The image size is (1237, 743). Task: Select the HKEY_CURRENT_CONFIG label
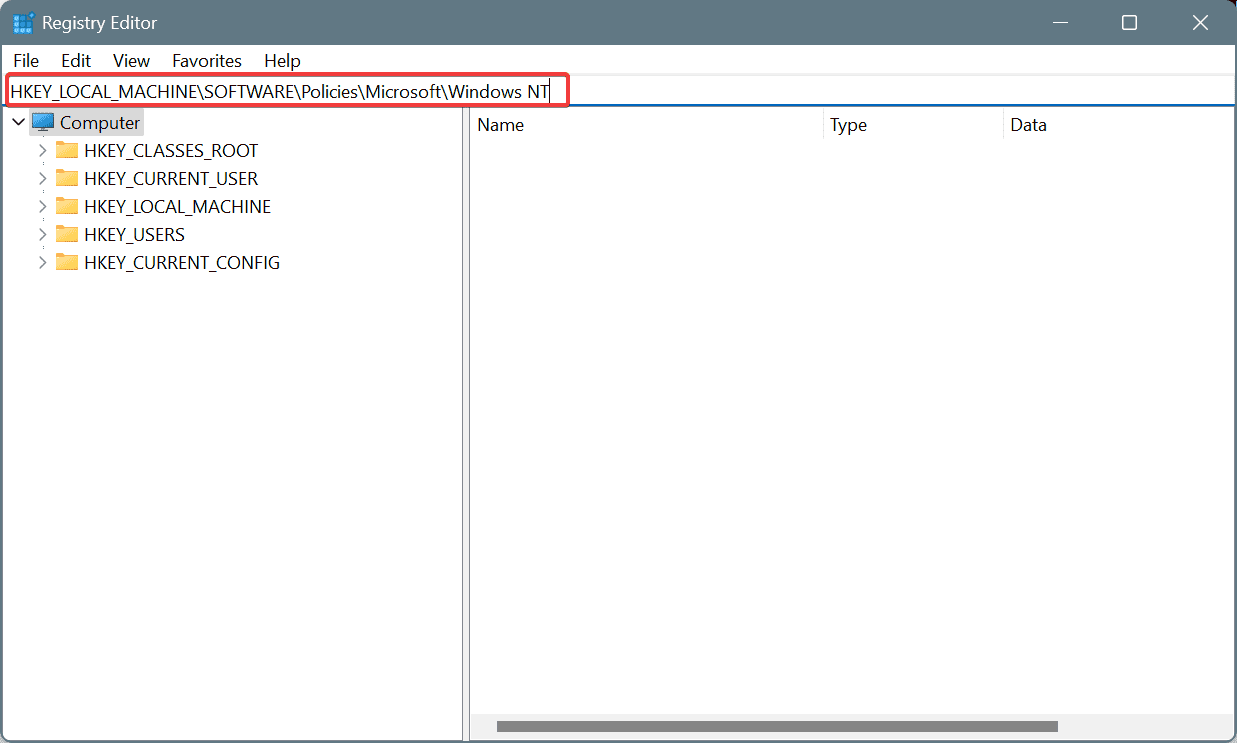pos(182,263)
